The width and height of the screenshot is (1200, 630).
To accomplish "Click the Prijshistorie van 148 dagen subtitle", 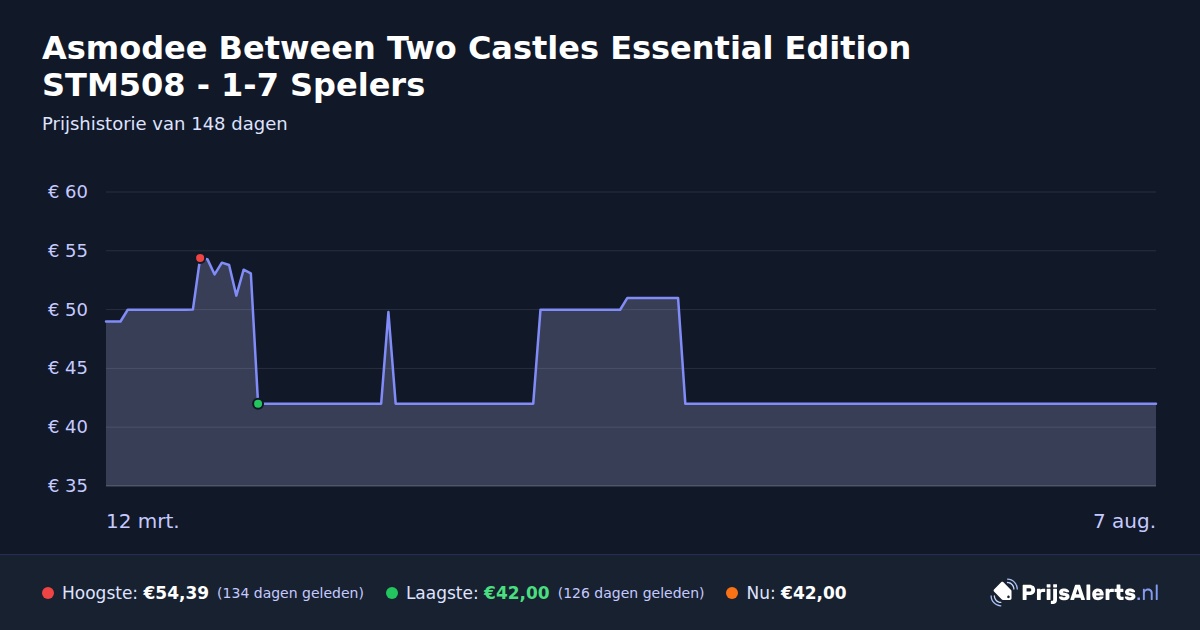I will pyautogui.click(x=165, y=124).
